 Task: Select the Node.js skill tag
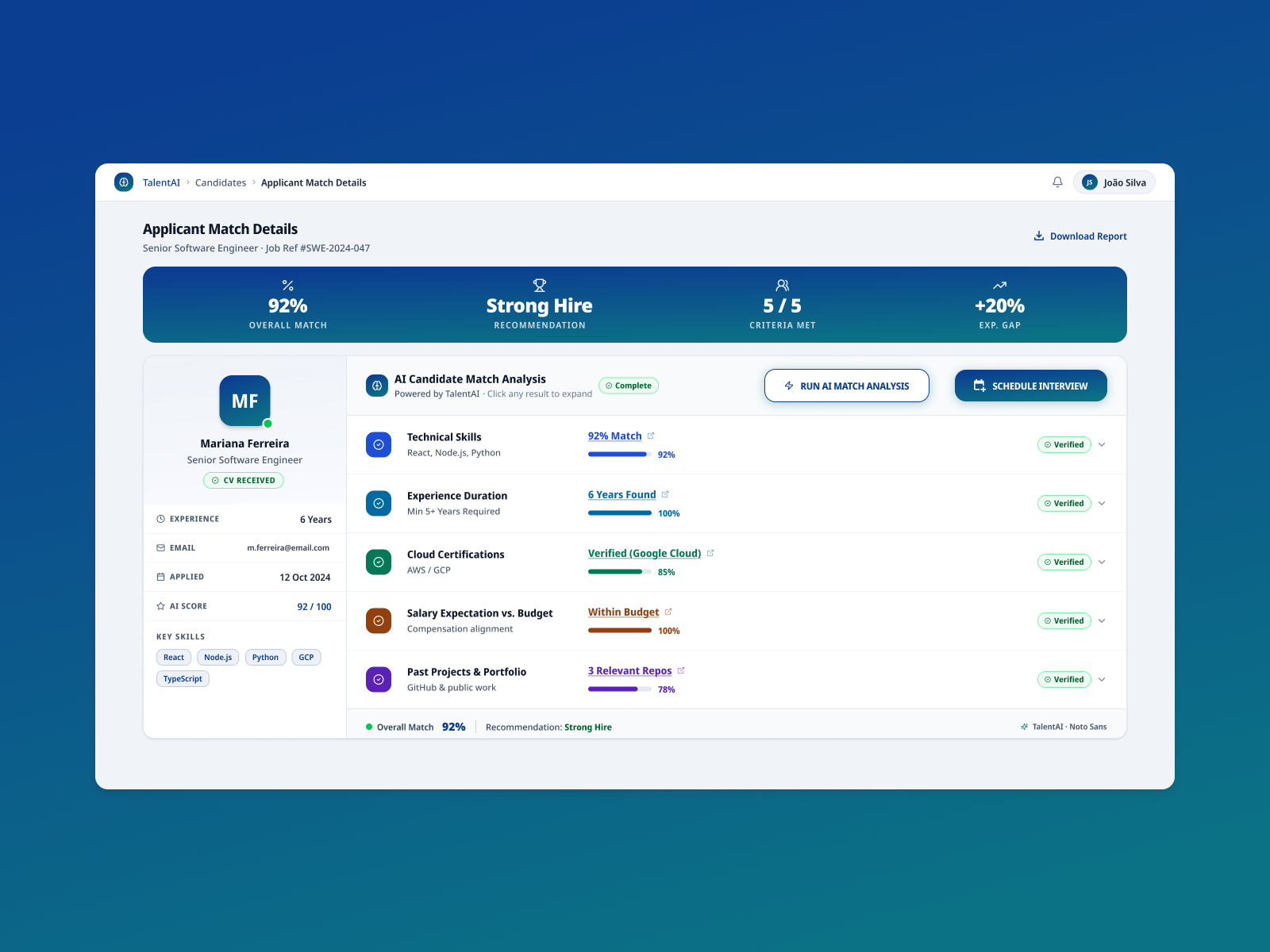218,658
